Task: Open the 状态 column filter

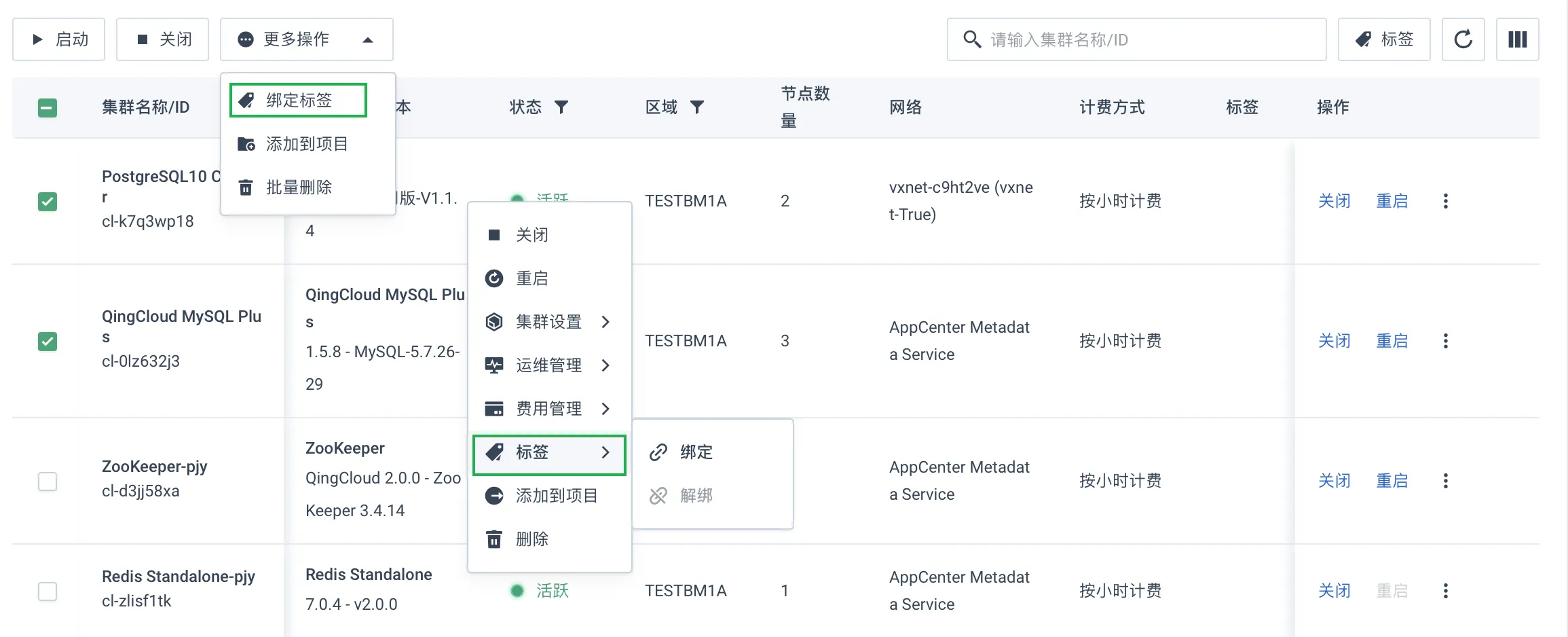Action: 561,107
